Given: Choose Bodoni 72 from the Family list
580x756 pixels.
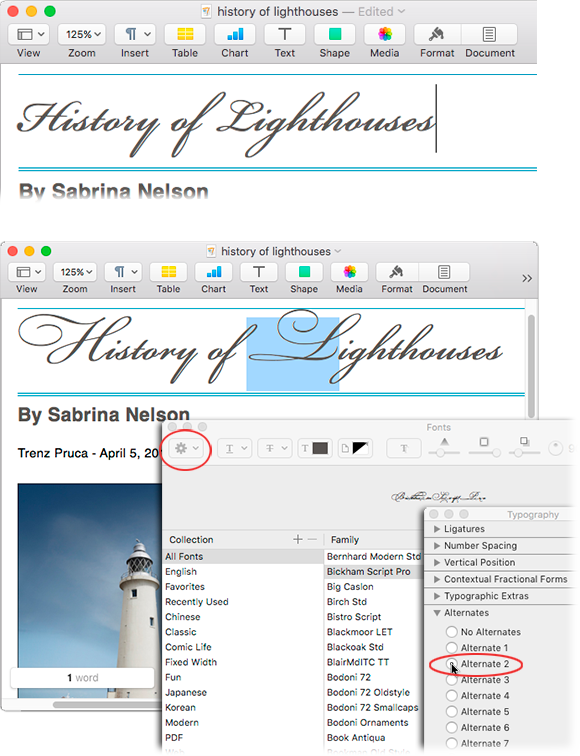Looking at the screenshot, I should coord(349,677).
